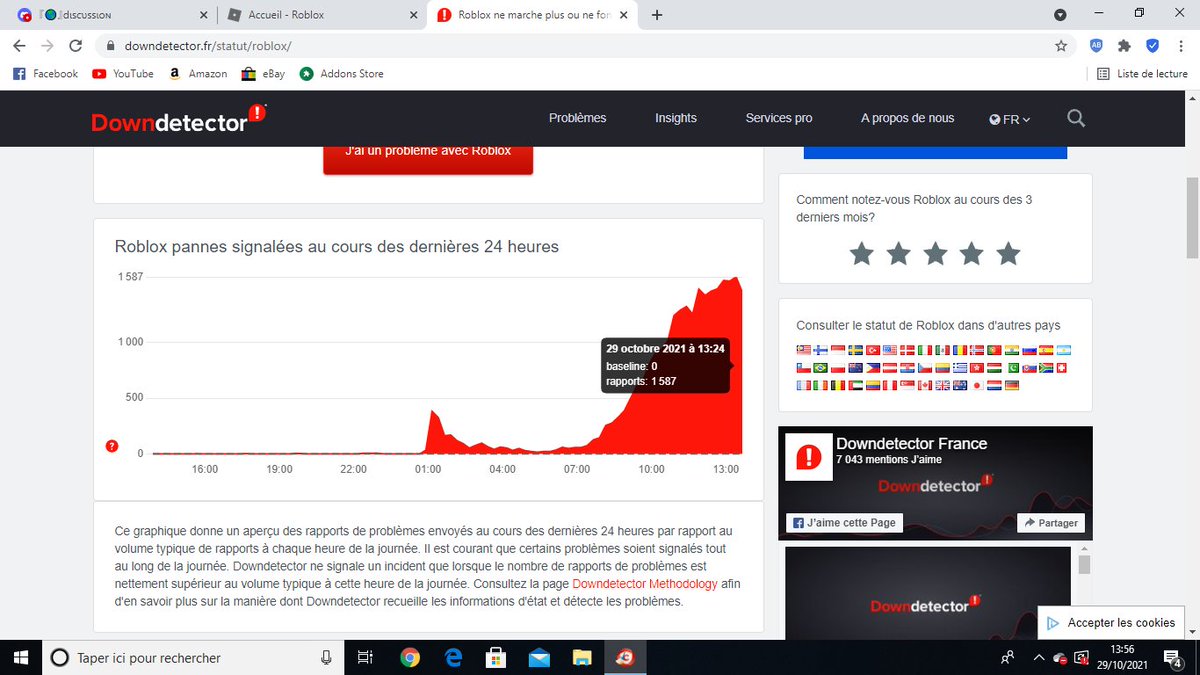Screen dimensions: 1200x675
Task: Open Downdetector France Facebook page title
Action: pos(911,443)
